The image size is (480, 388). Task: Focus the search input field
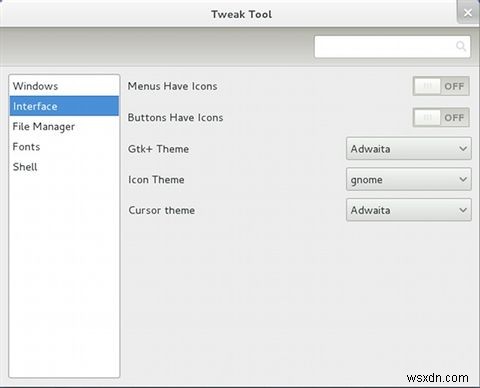tap(392, 47)
